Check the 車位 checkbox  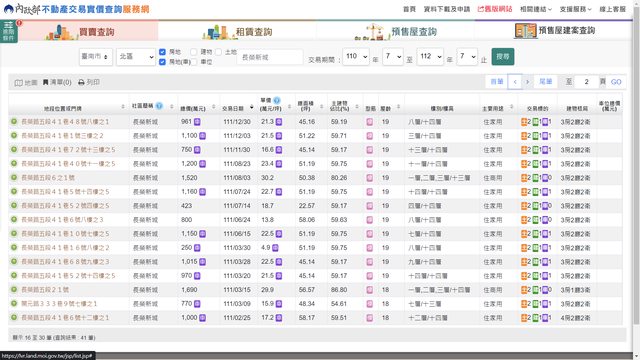coord(194,62)
